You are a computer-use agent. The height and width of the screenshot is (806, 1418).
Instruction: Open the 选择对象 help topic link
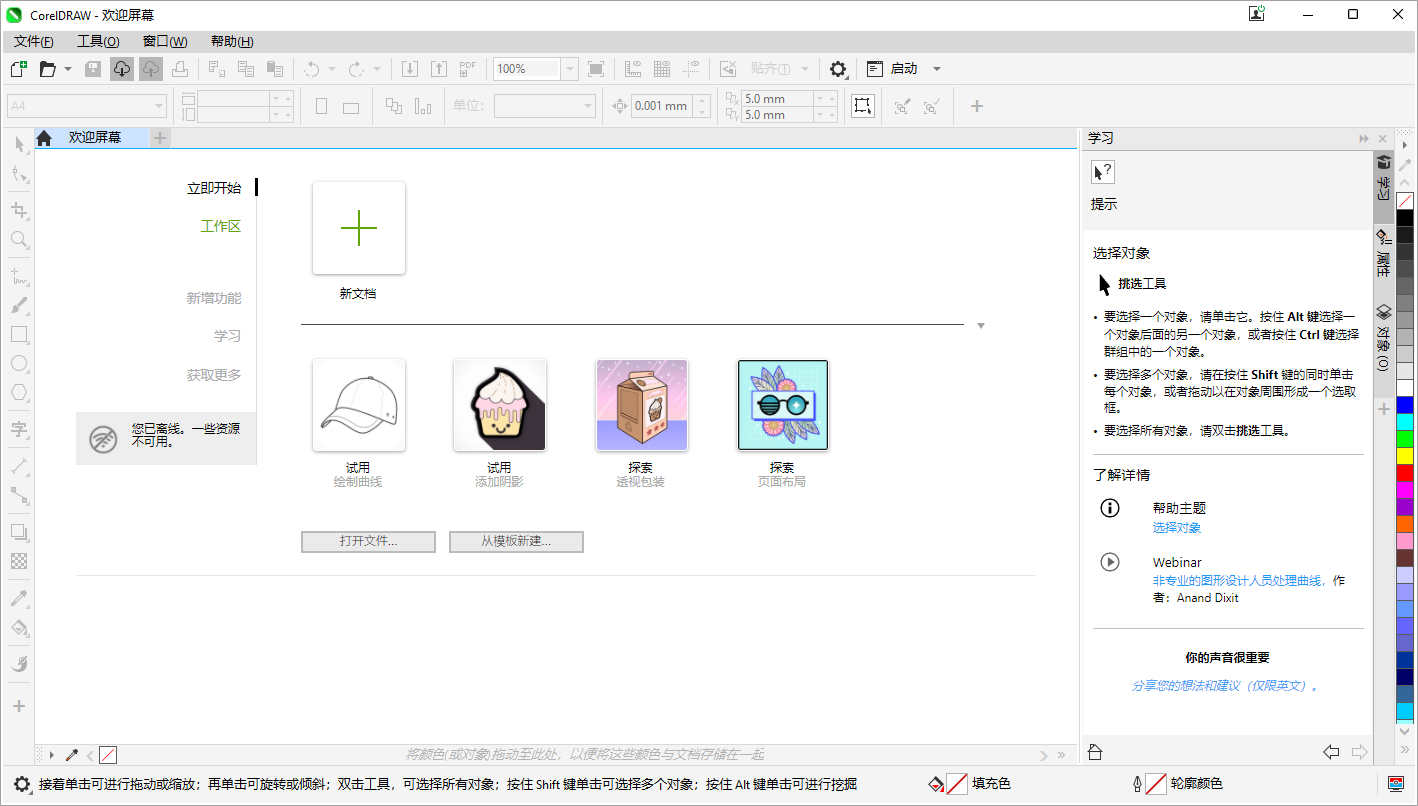[x=1177, y=527]
